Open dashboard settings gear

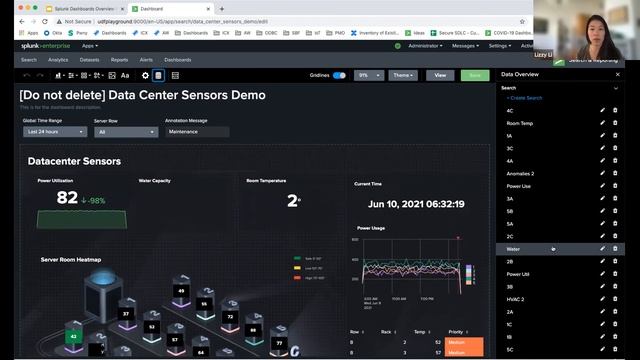pos(145,76)
